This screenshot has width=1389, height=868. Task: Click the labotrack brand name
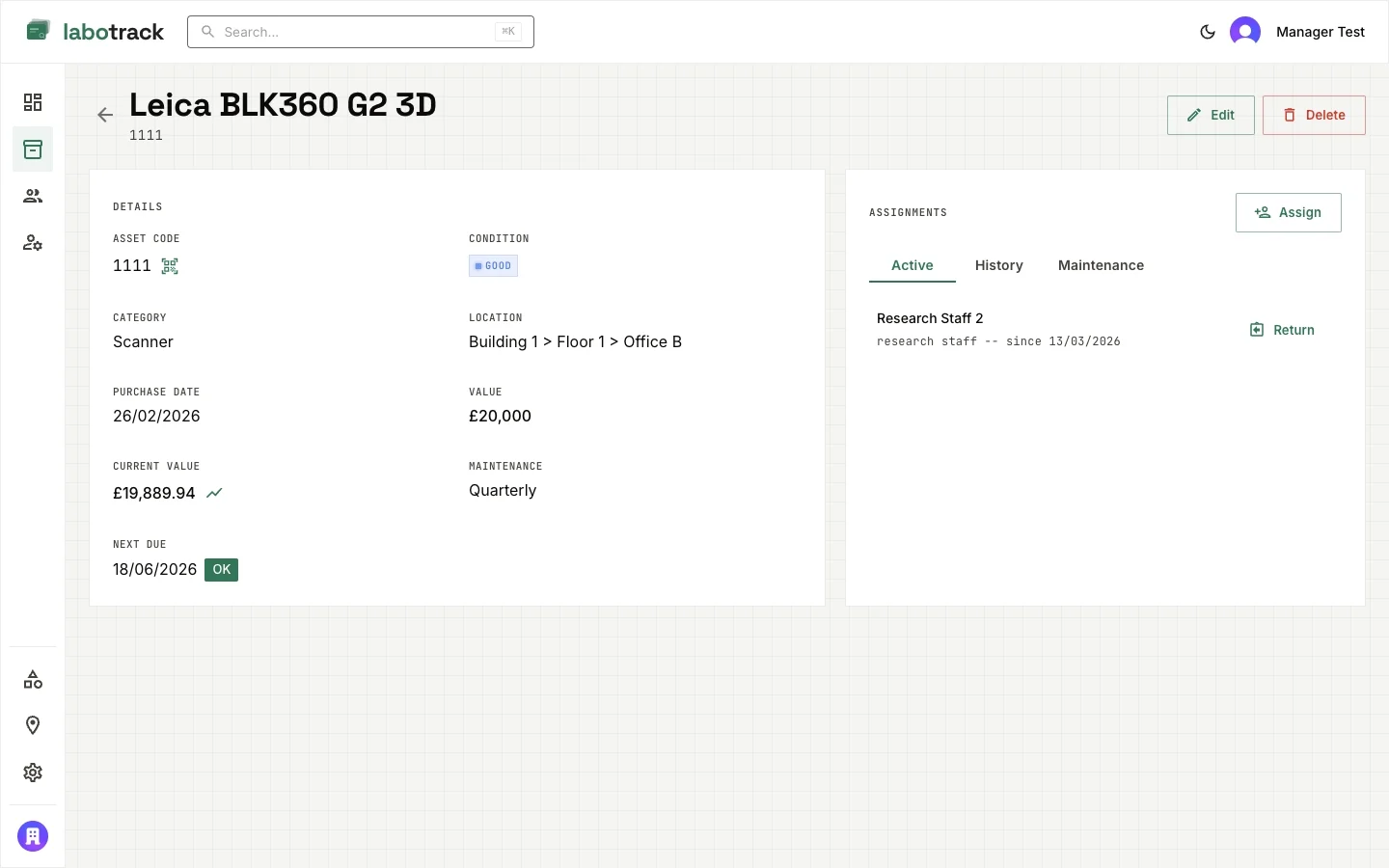click(113, 32)
